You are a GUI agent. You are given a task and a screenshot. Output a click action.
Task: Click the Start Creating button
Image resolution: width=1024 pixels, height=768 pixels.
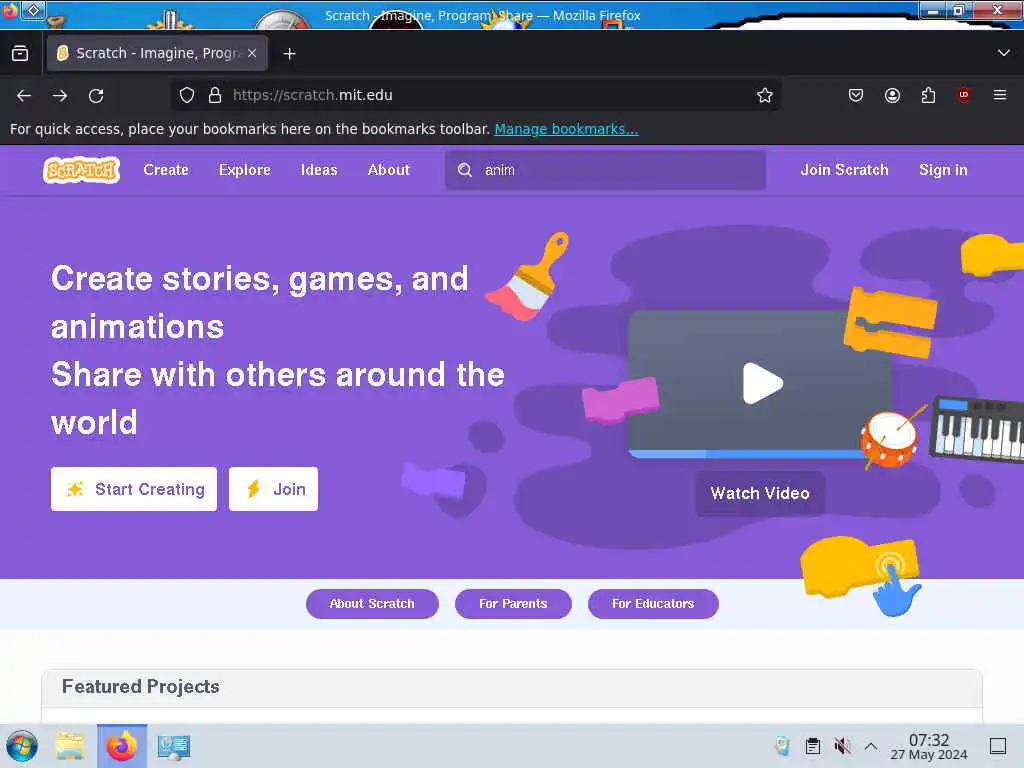coord(134,488)
